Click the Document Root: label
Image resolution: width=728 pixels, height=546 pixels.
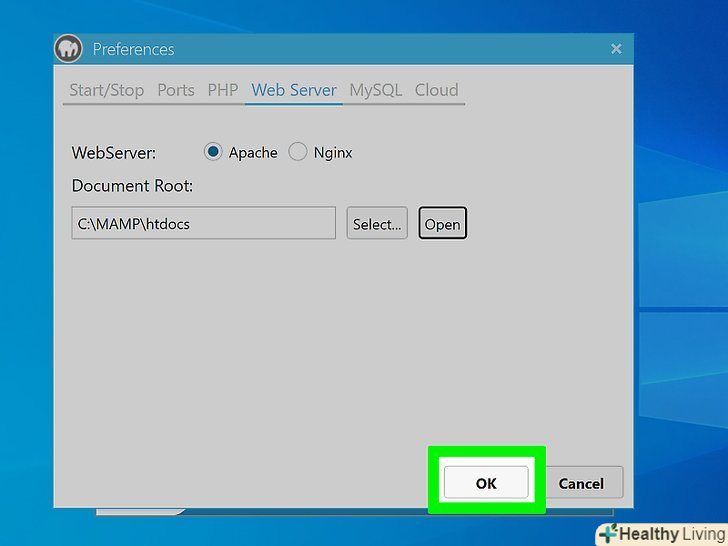point(132,186)
